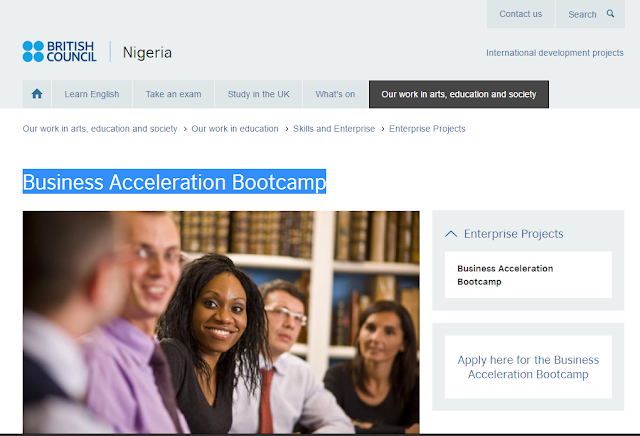640x436 pixels.
Task: Select Our work in arts, education and society tab
Action: (x=459, y=94)
